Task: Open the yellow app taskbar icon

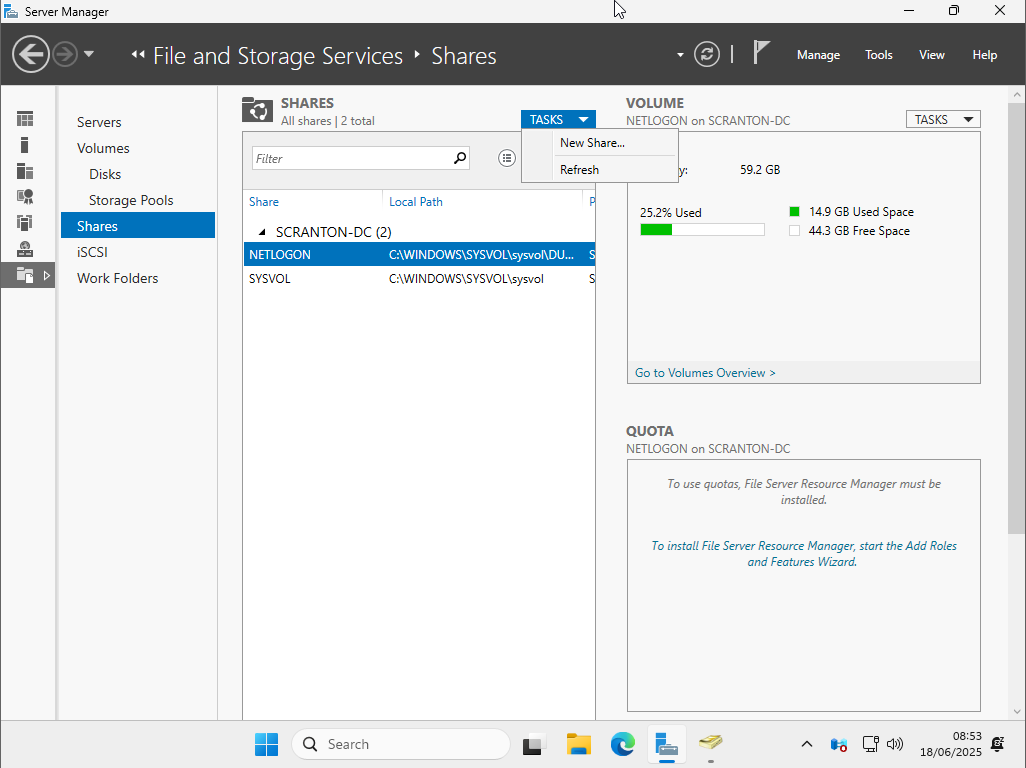Action: pyautogui.click(x=711, y=743)
